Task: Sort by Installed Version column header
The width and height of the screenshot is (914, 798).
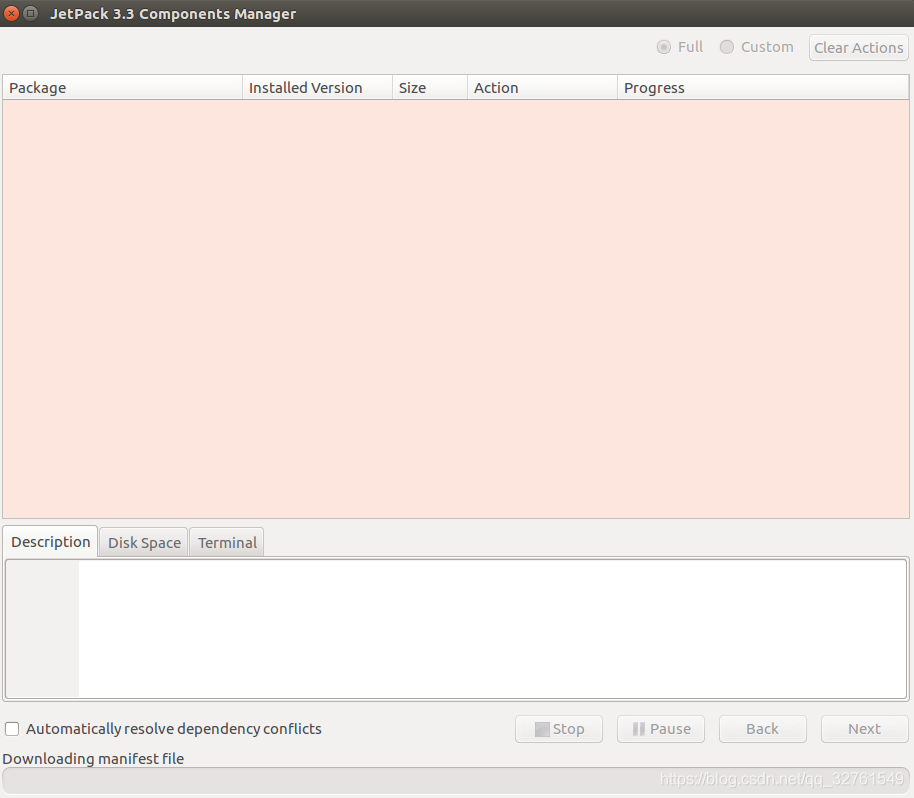Action: pyautogui.click(x=317, y=87)
